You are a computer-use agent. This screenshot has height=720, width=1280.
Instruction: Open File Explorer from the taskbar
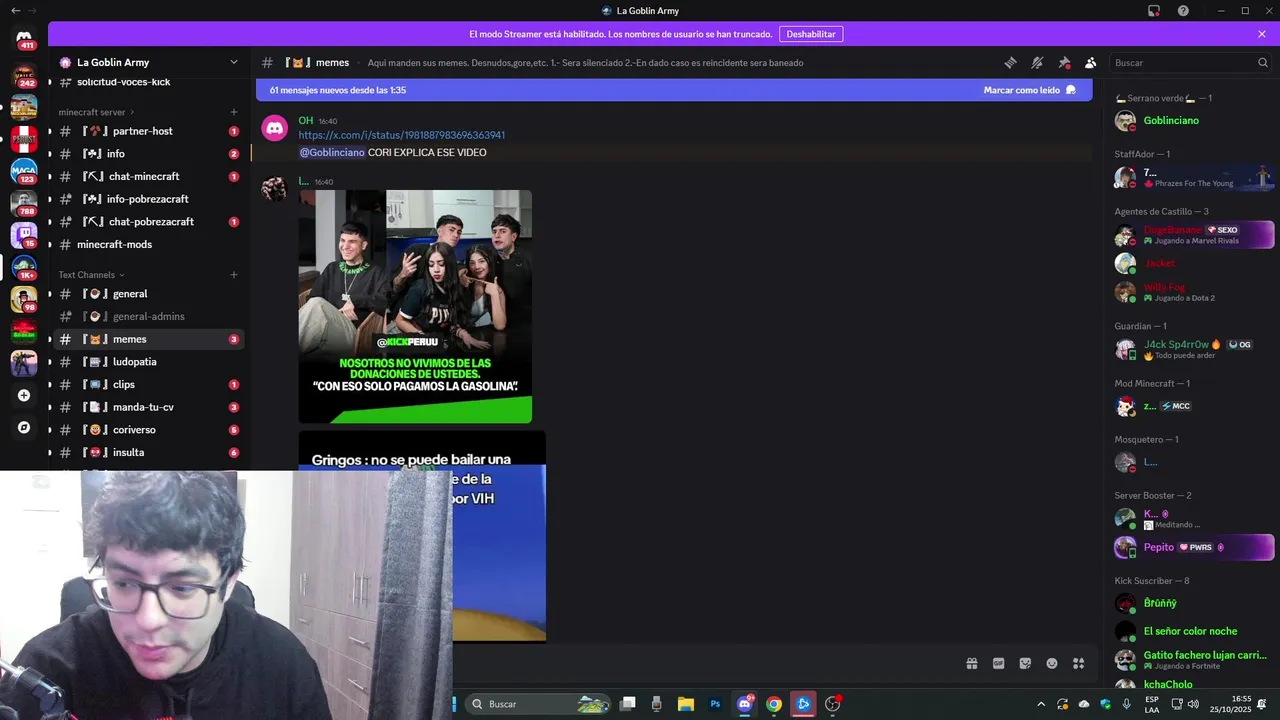(x=686, y=704)
